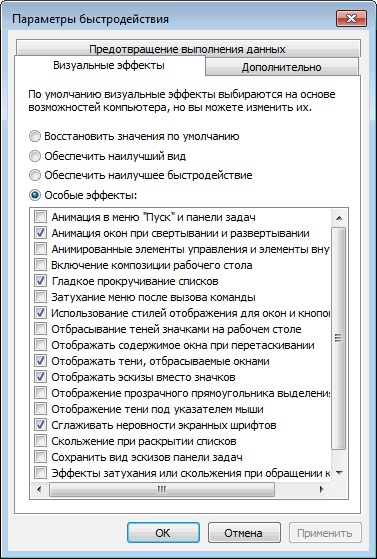The height and width of the screenshot is (559, 377).
Task: Select the Особые эффекты radio button
Action: (x=35, y=195)
